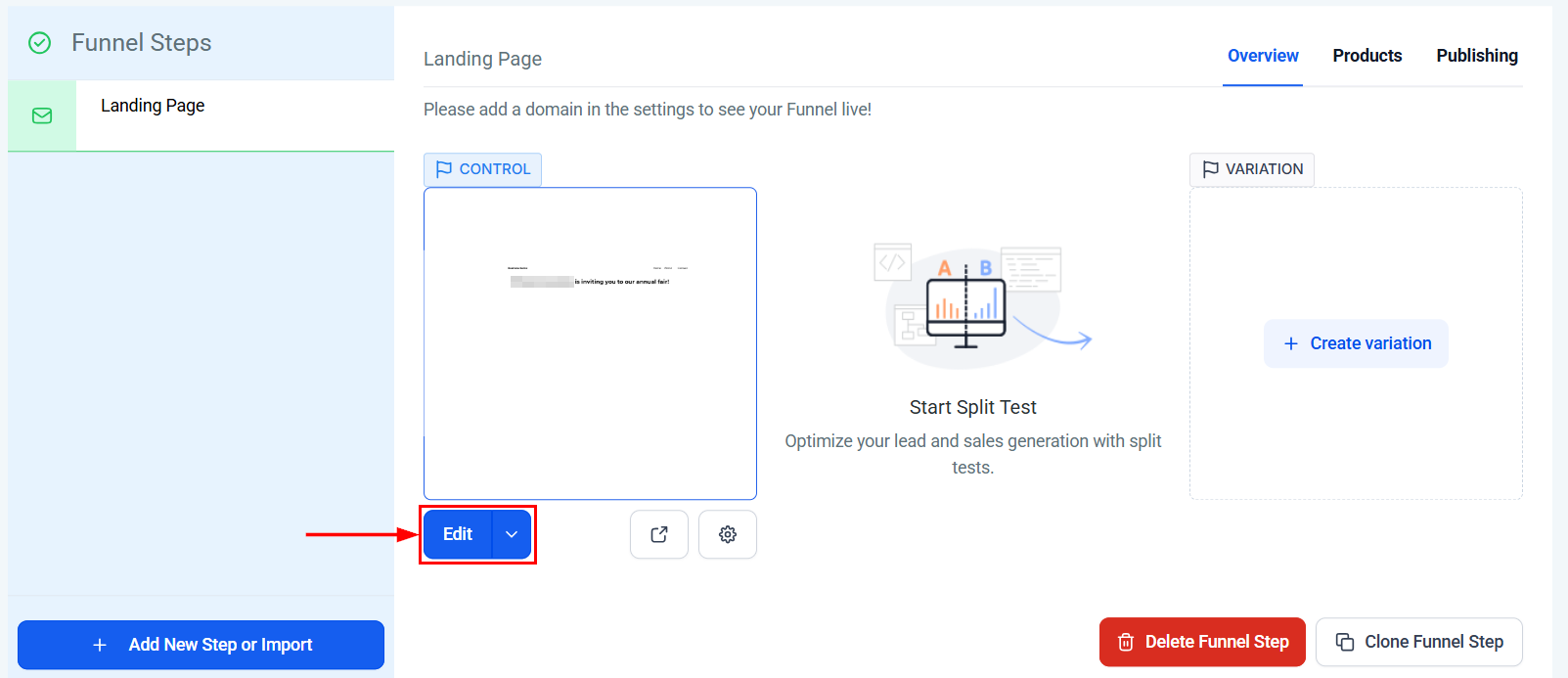Open the Products tab
Image resolution: width=1568 pixels, height=678 pixels.
click(1366, 56)
